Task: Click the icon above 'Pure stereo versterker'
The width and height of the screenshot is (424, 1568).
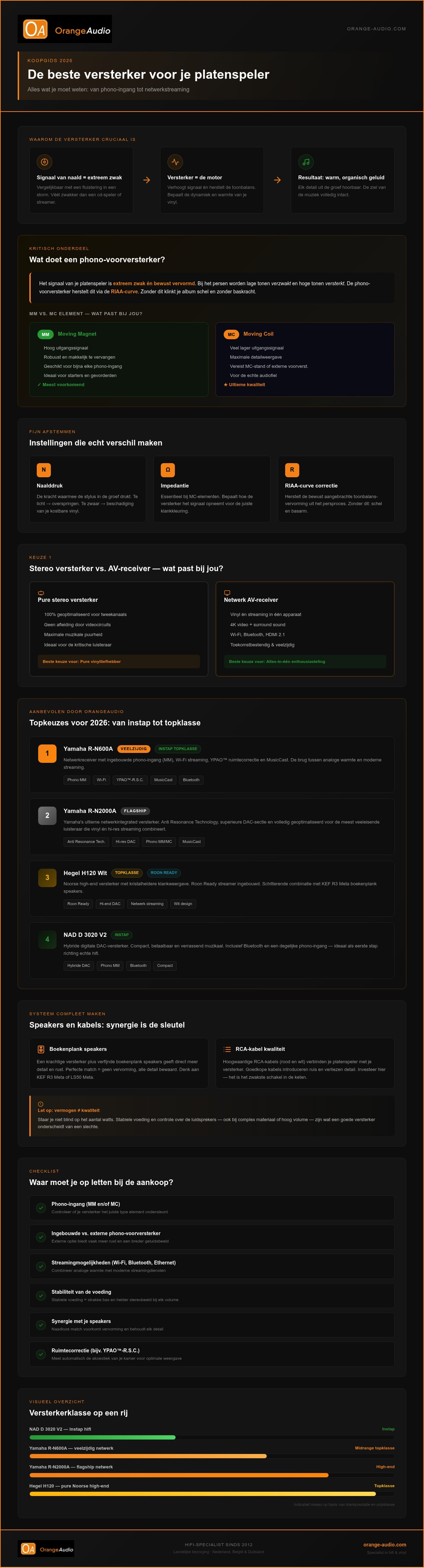Action: tap(41, 592)
